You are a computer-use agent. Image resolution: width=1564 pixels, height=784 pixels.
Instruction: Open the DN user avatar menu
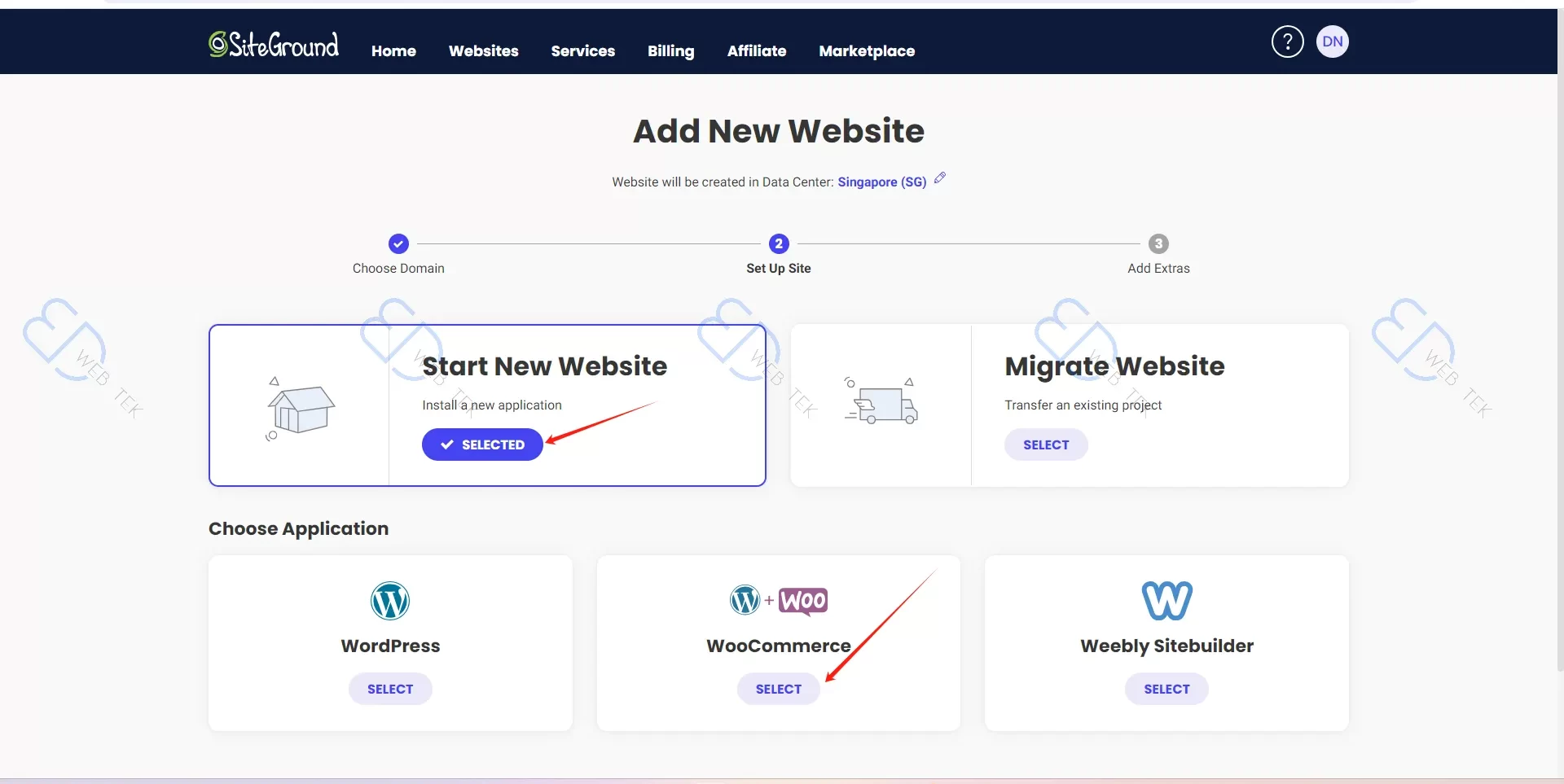pyautogui.click(x=1332, y=42)
